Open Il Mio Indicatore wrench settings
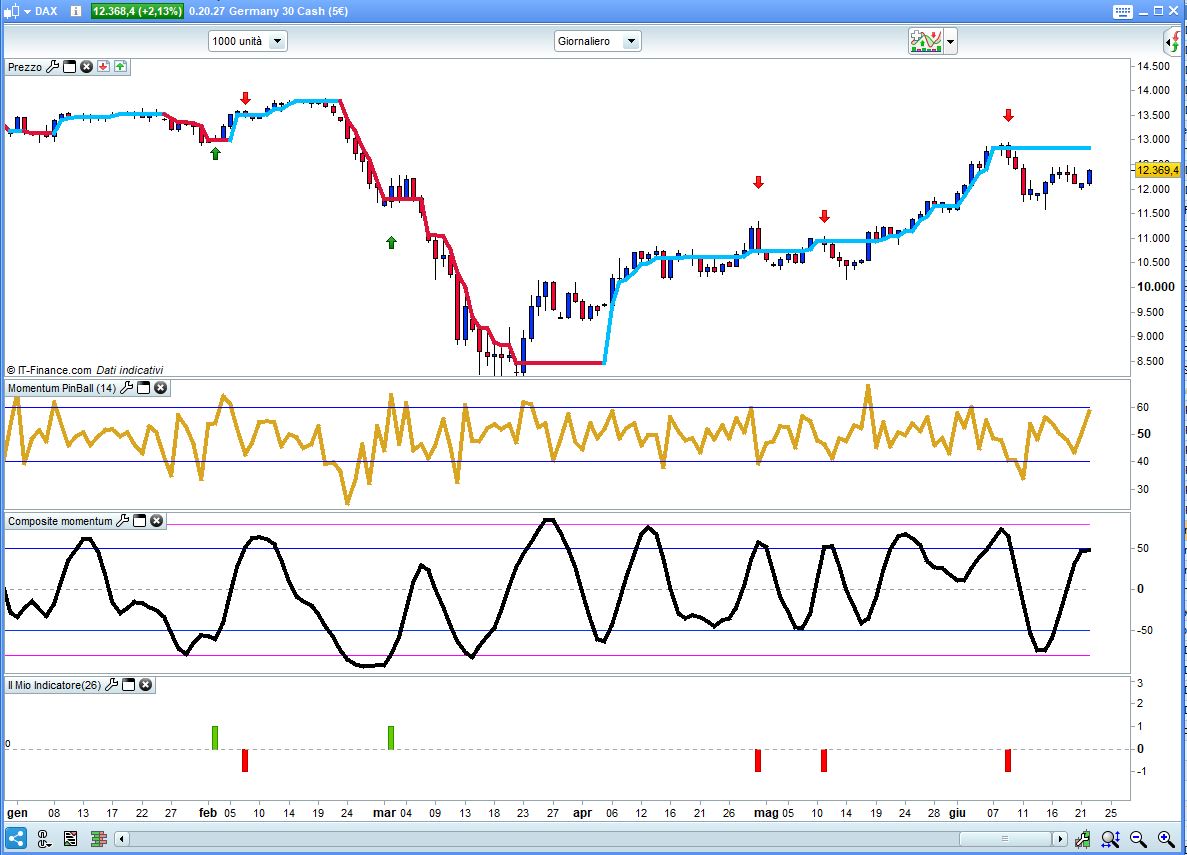The width and height of the screenshot is (1187, 855). coord(112,685)
